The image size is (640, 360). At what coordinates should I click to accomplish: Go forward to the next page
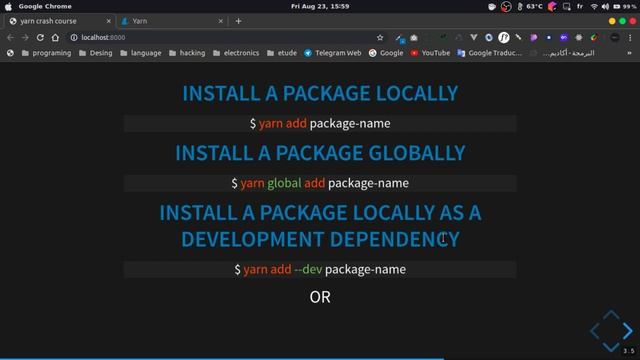click(25, 38)
